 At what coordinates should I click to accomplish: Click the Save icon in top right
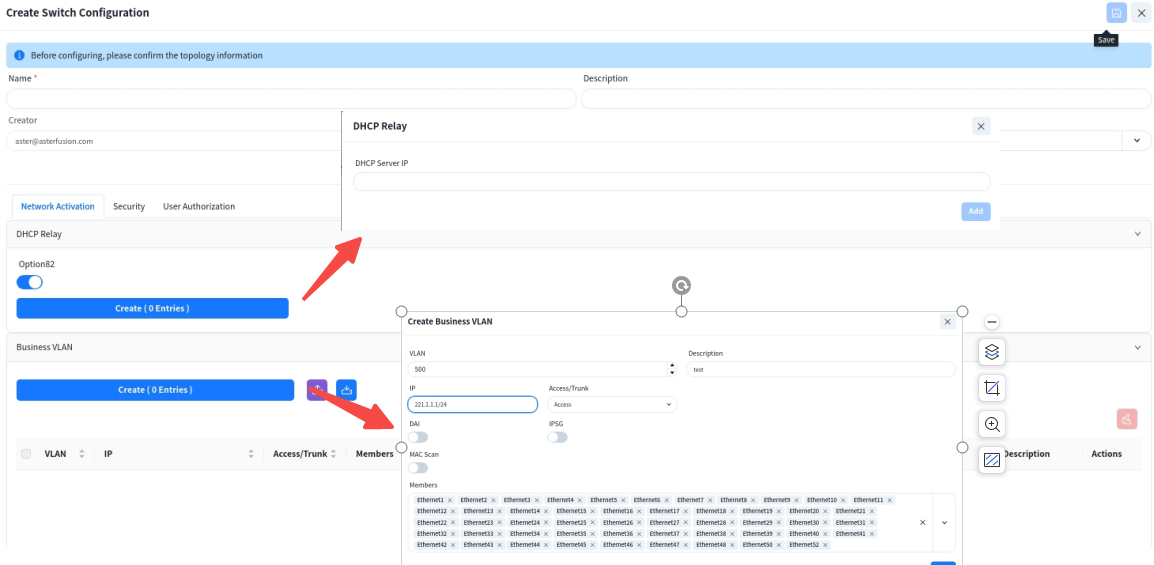1116,13
